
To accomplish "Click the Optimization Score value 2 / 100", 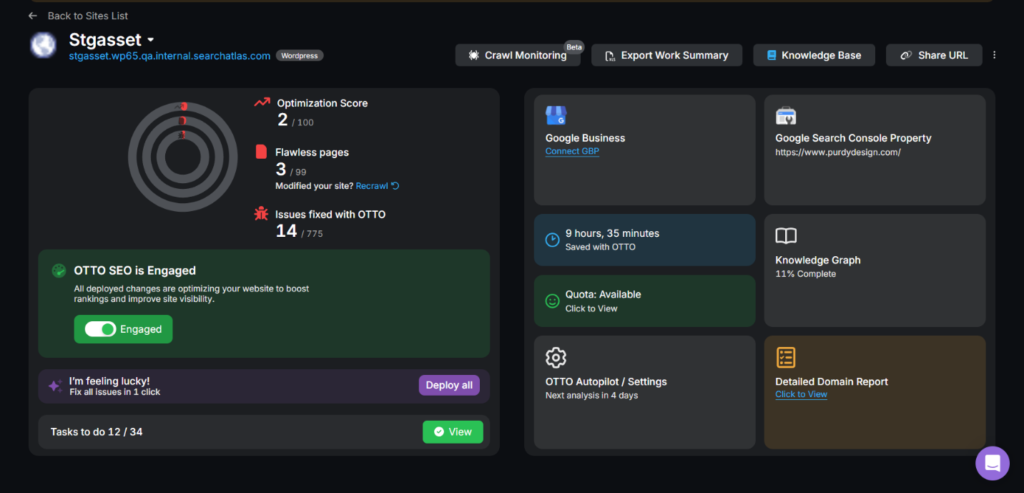I will [x=295, y=120].
